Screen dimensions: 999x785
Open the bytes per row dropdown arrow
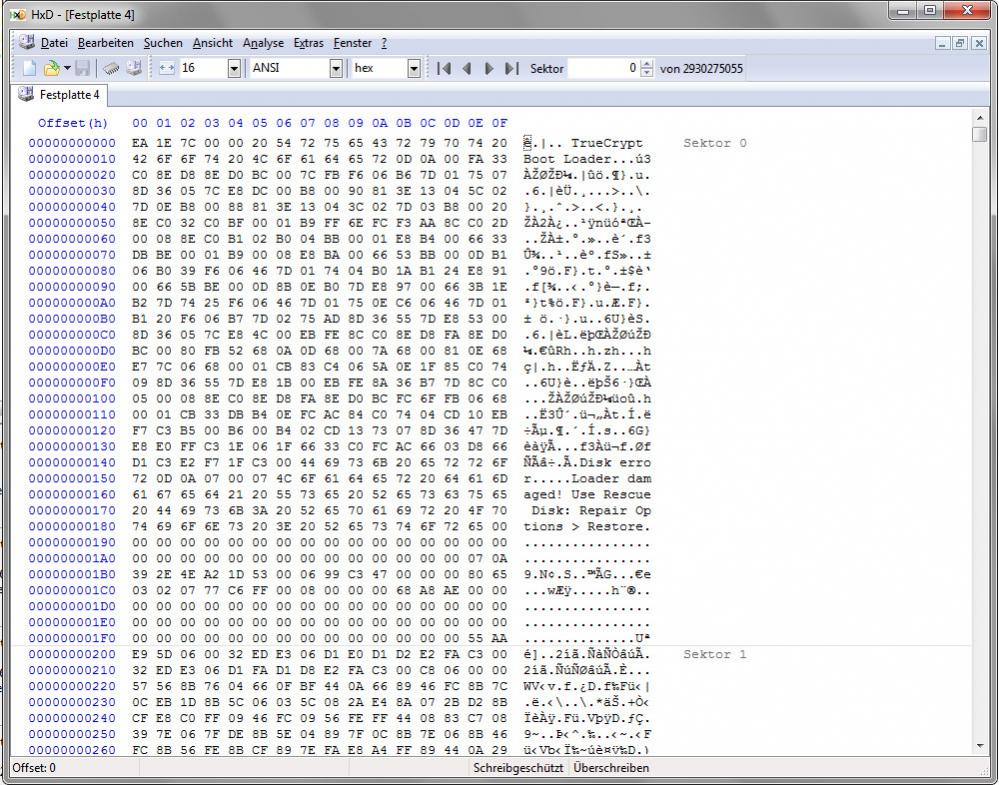point(234,68)
